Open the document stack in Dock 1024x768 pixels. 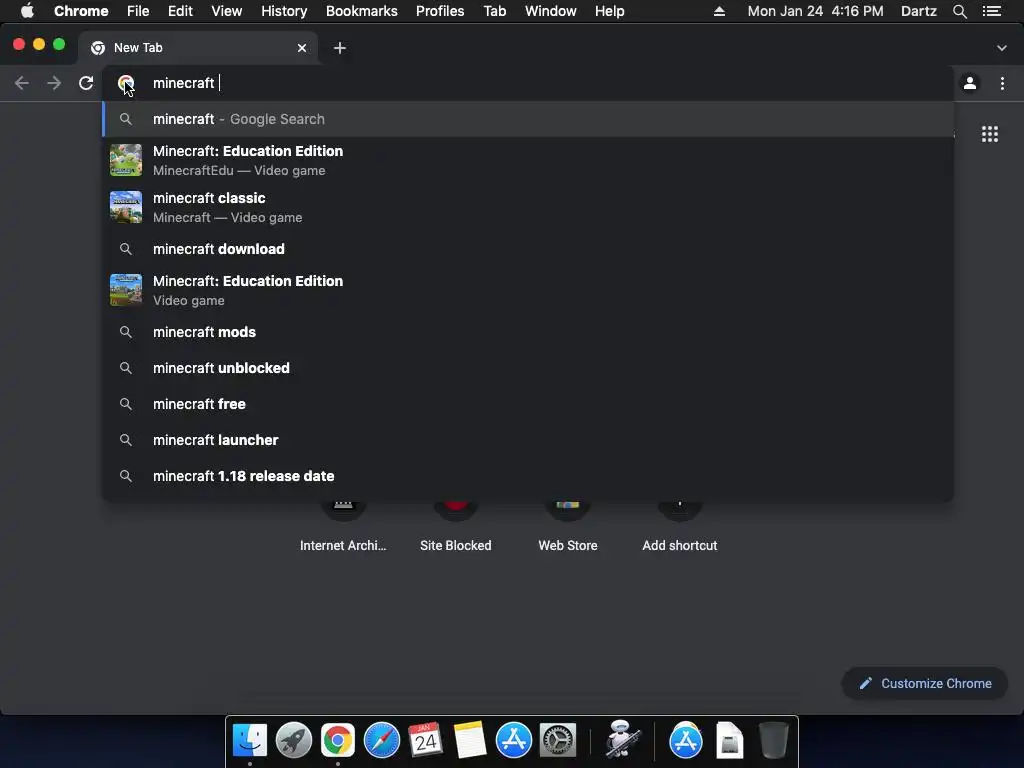coord(729,740)
